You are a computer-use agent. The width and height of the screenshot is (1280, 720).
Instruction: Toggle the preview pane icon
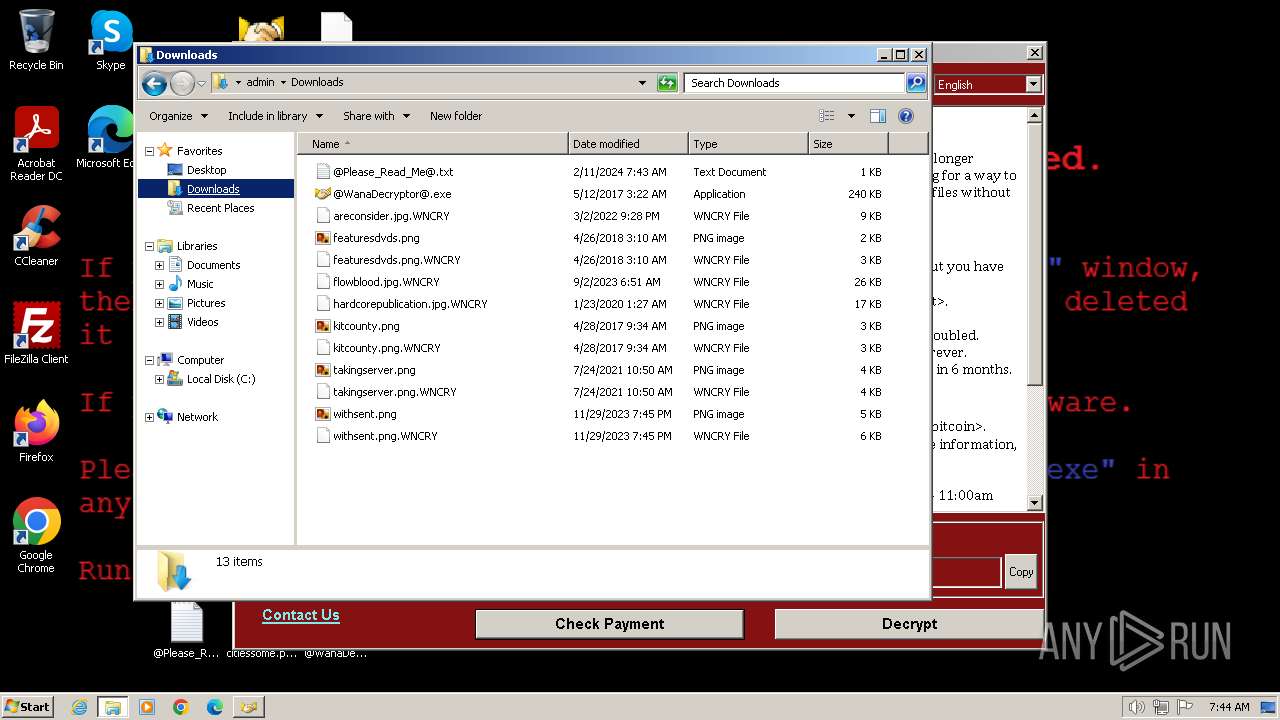click(x=878, y=116)
